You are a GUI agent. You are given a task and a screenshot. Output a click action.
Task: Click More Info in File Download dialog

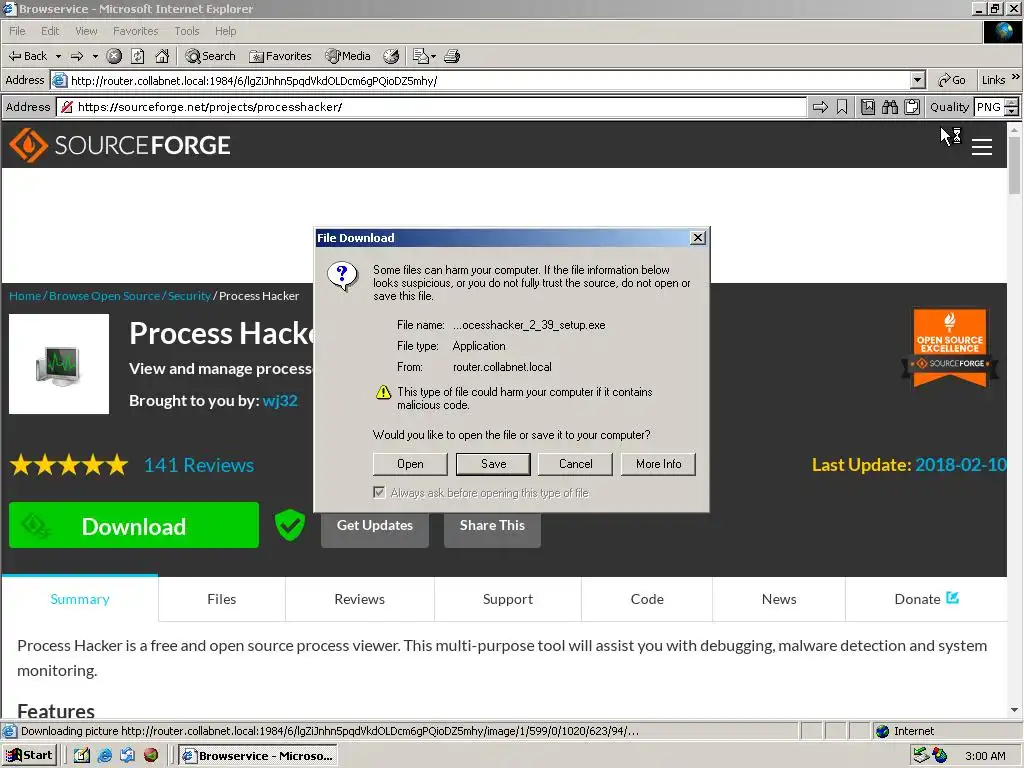pyautogui.click(x=658, y=464)
